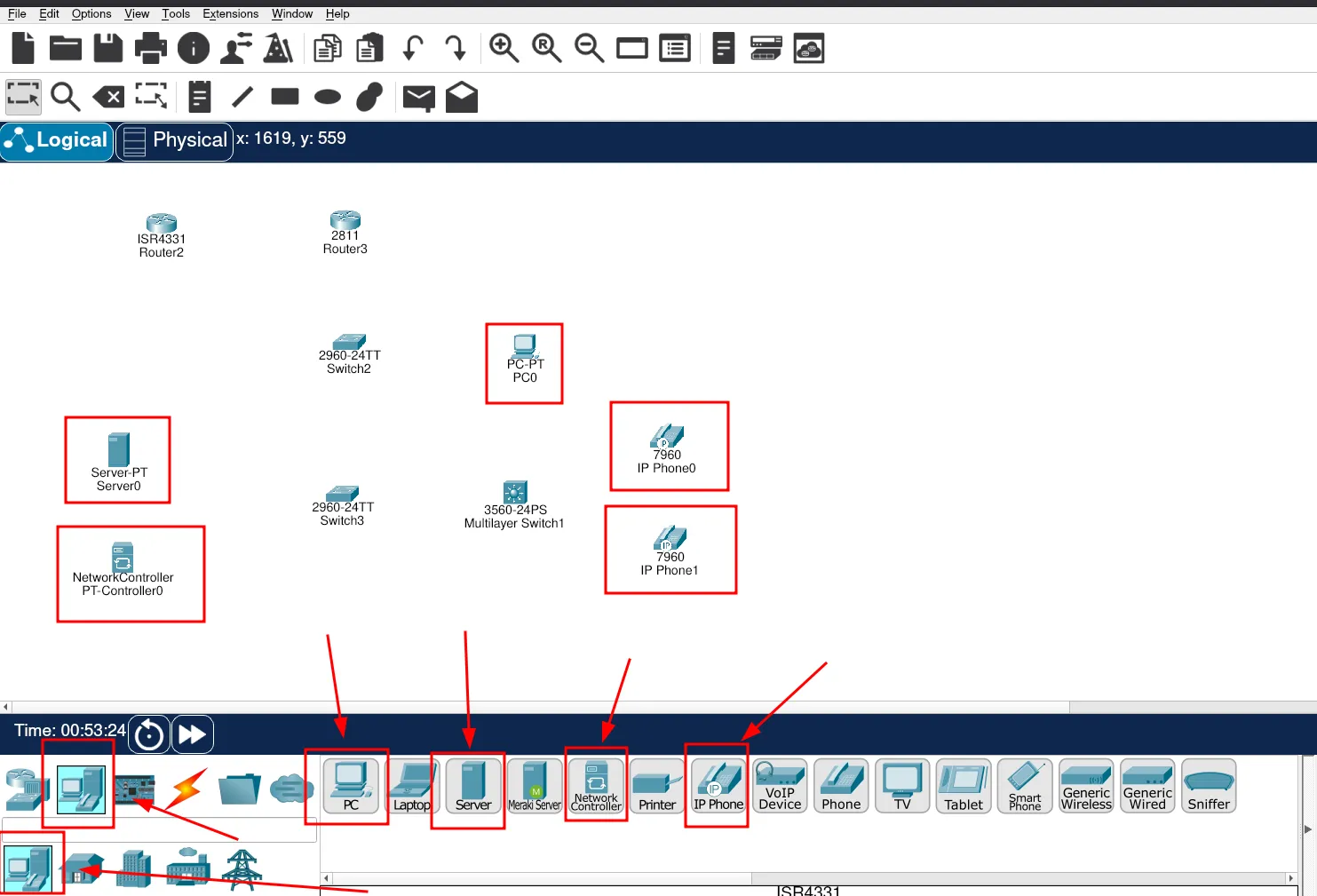Pick the Server end device
Image resolution: width=1317 pixels, height=896 pixels.
click(472, 787)
